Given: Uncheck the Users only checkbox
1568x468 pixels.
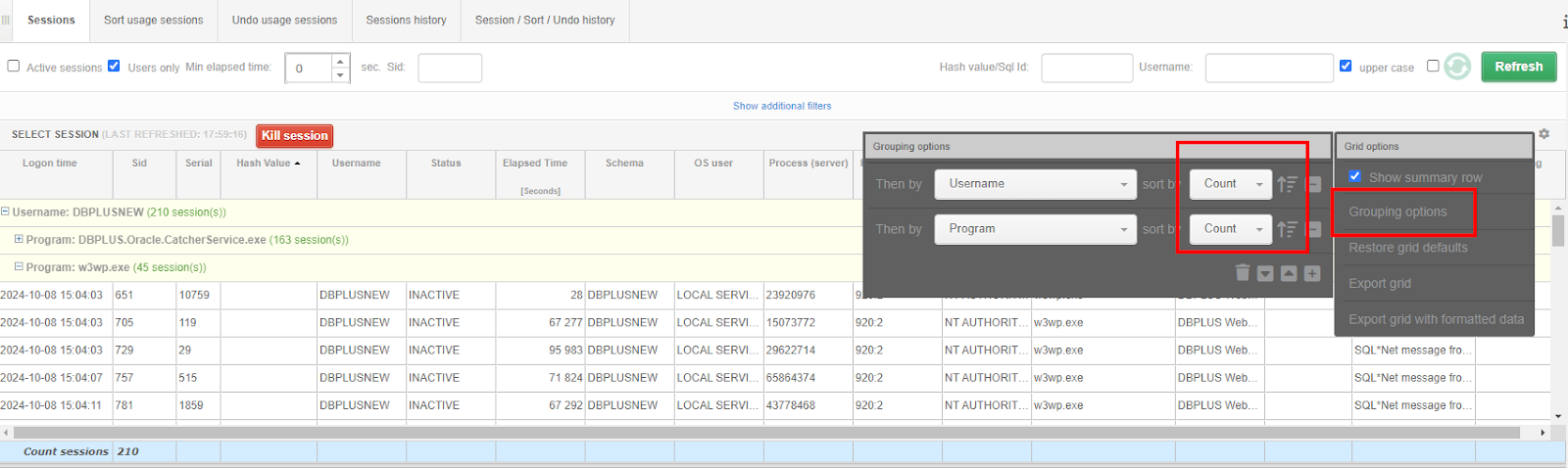Looking at the screenshot, I should [114, 66].
